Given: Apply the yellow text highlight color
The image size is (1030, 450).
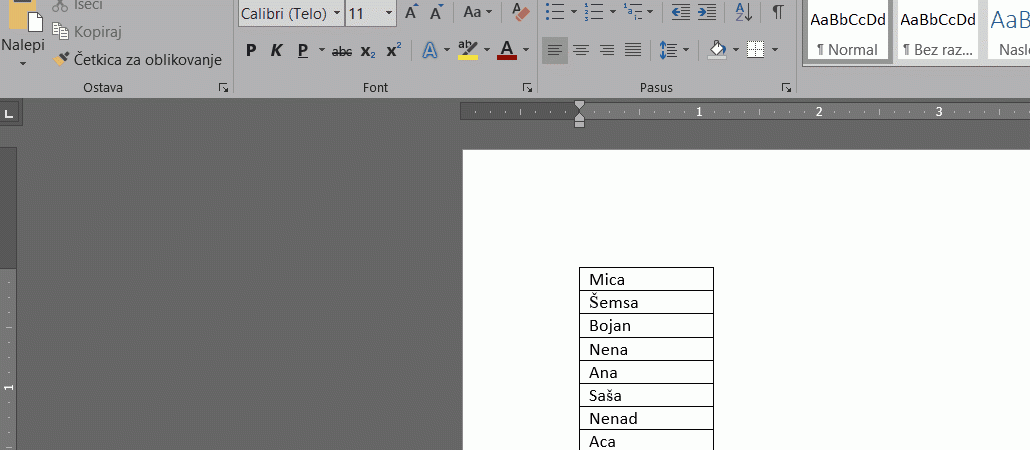Looking at the screenshot, I should (x=467, y=51).
